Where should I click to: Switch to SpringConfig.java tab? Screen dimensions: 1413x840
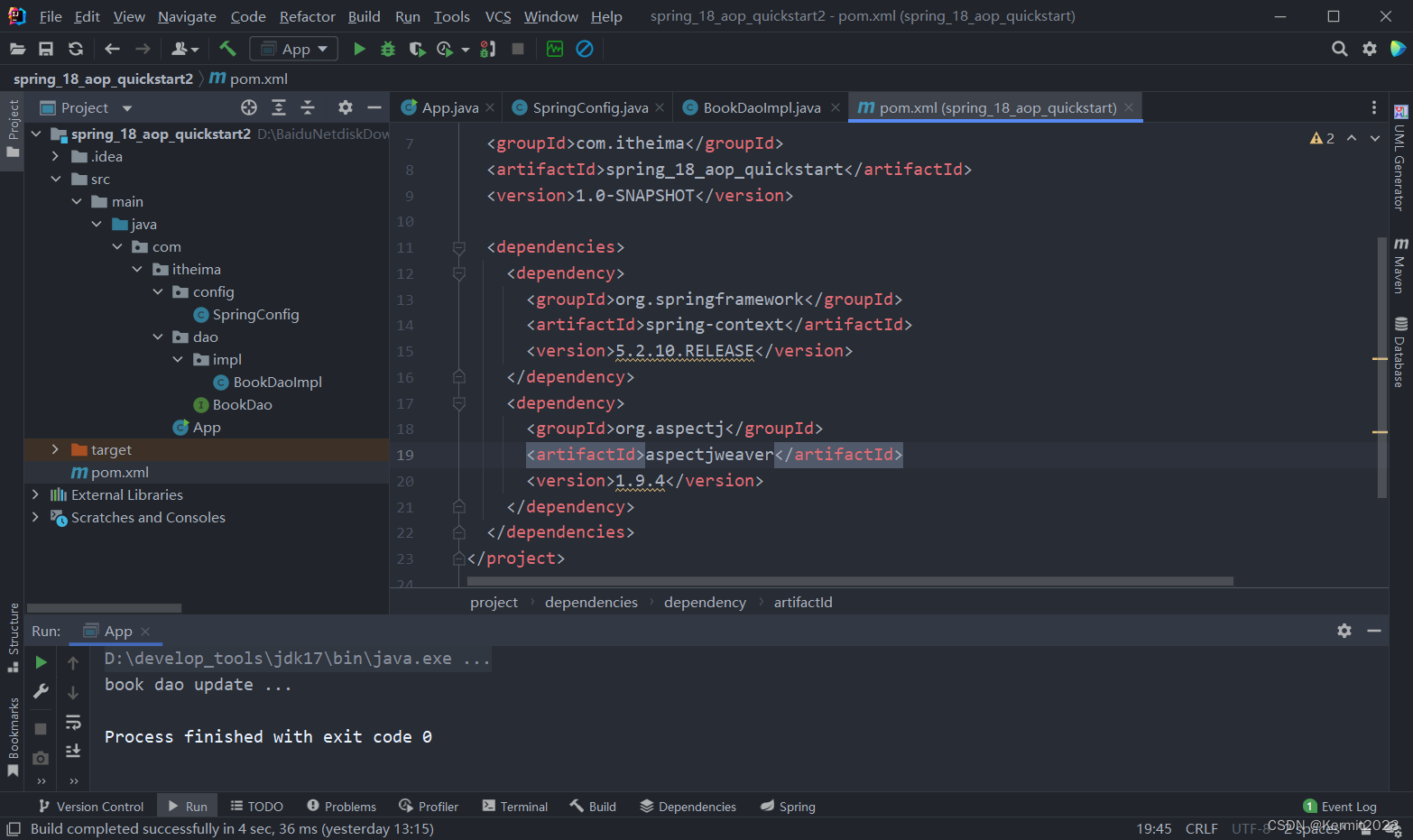coord(590,107)
